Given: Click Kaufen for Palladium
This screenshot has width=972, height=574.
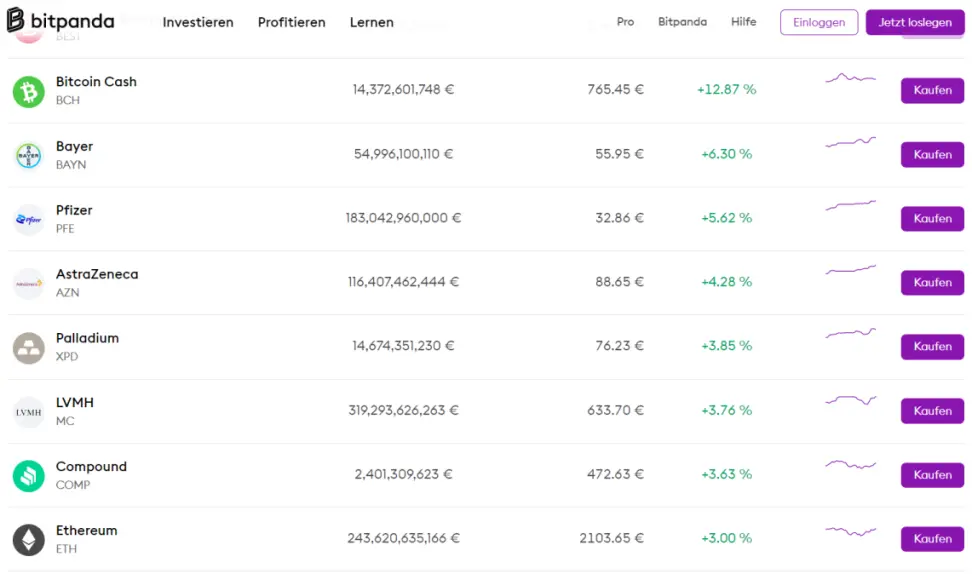Looking at the screenshot, I should tap(932, 347).
